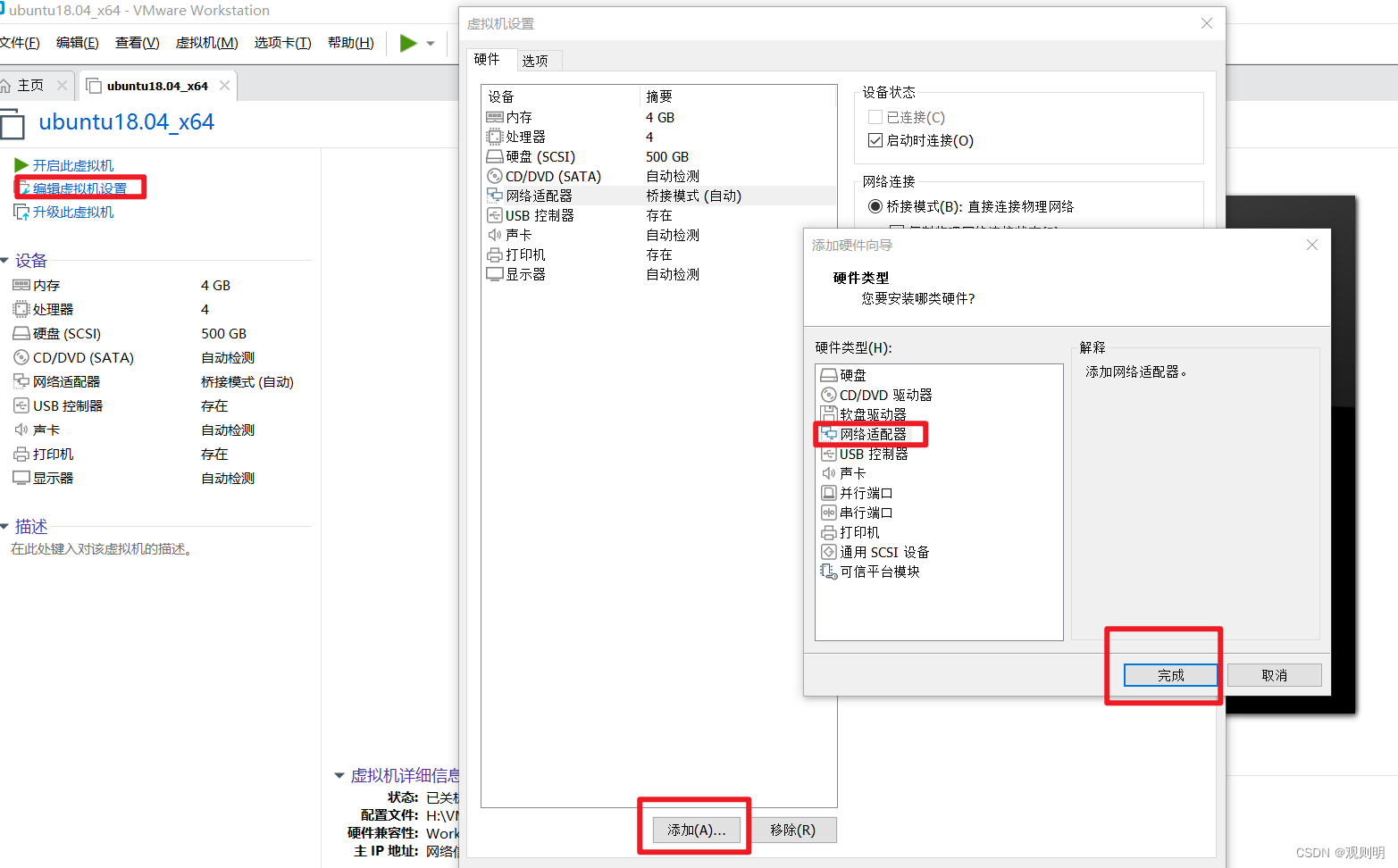
Task: Click the 添加(A)... button
Action: [697, 830]
